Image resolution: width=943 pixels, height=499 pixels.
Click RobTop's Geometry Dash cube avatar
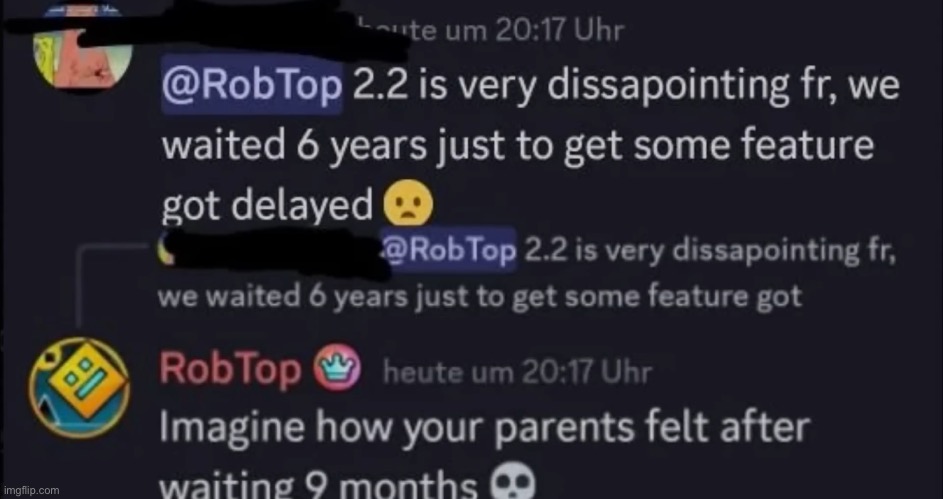pos(79,388)
